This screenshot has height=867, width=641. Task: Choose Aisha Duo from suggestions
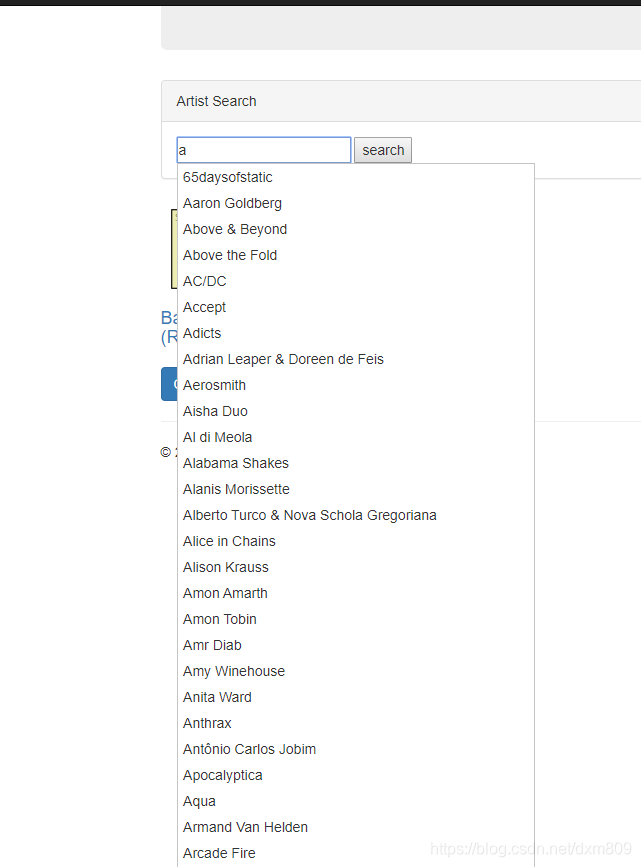(356, 411)
